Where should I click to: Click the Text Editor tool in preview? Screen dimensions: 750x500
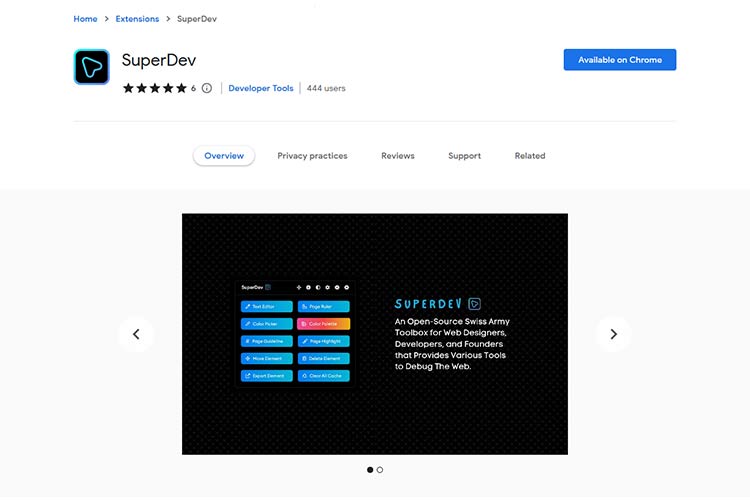(x=266, y=306)
